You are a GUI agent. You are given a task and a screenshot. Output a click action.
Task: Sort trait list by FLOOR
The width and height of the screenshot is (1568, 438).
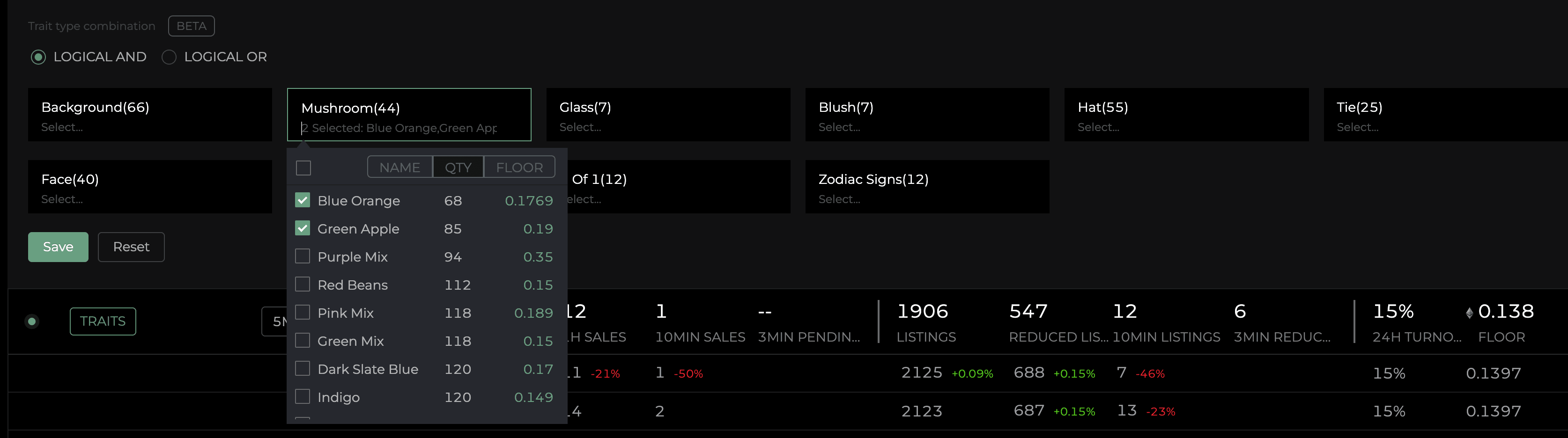click(x=519, y=168)
